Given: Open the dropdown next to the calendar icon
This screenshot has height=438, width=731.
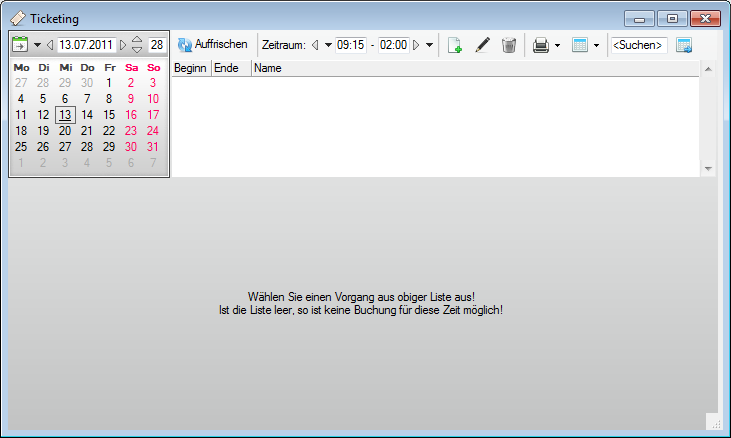Looking at the screenshot, I should point(37,45).
